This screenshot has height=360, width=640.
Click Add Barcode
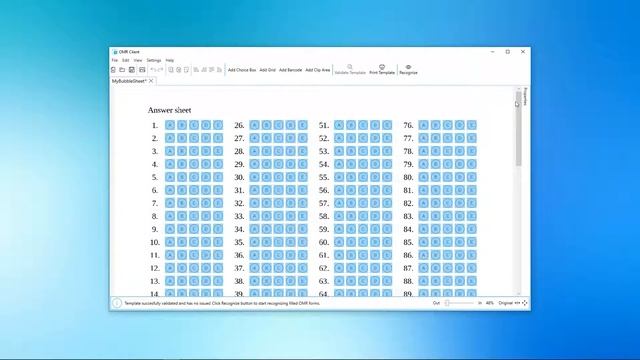(291, 70)
